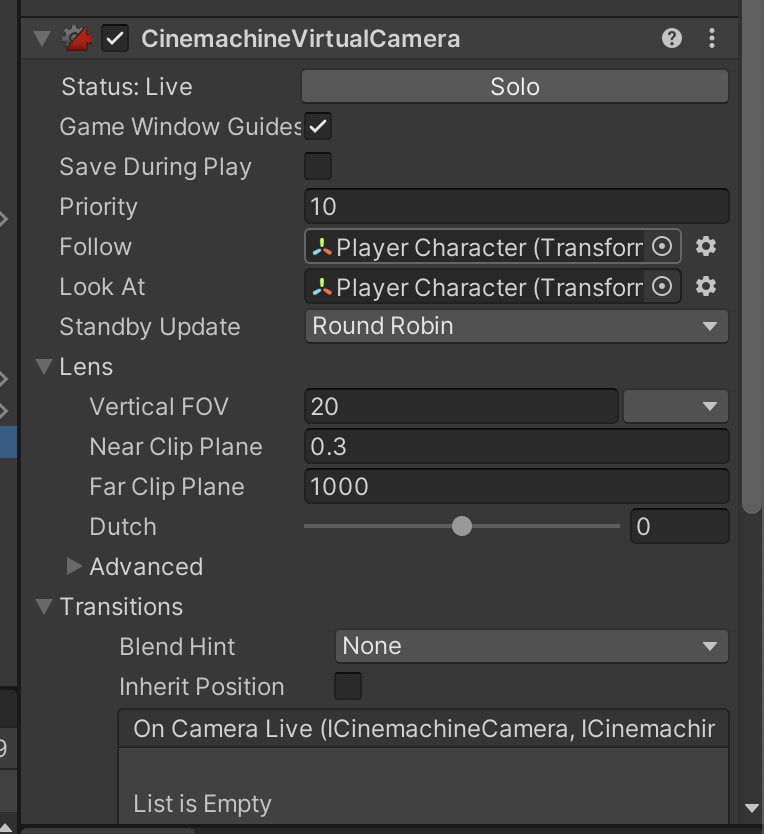Screen dimensions: 764x834
Task: Disable the CinemachineVirtualCamera component checkbox
Action: coord(115,38)
